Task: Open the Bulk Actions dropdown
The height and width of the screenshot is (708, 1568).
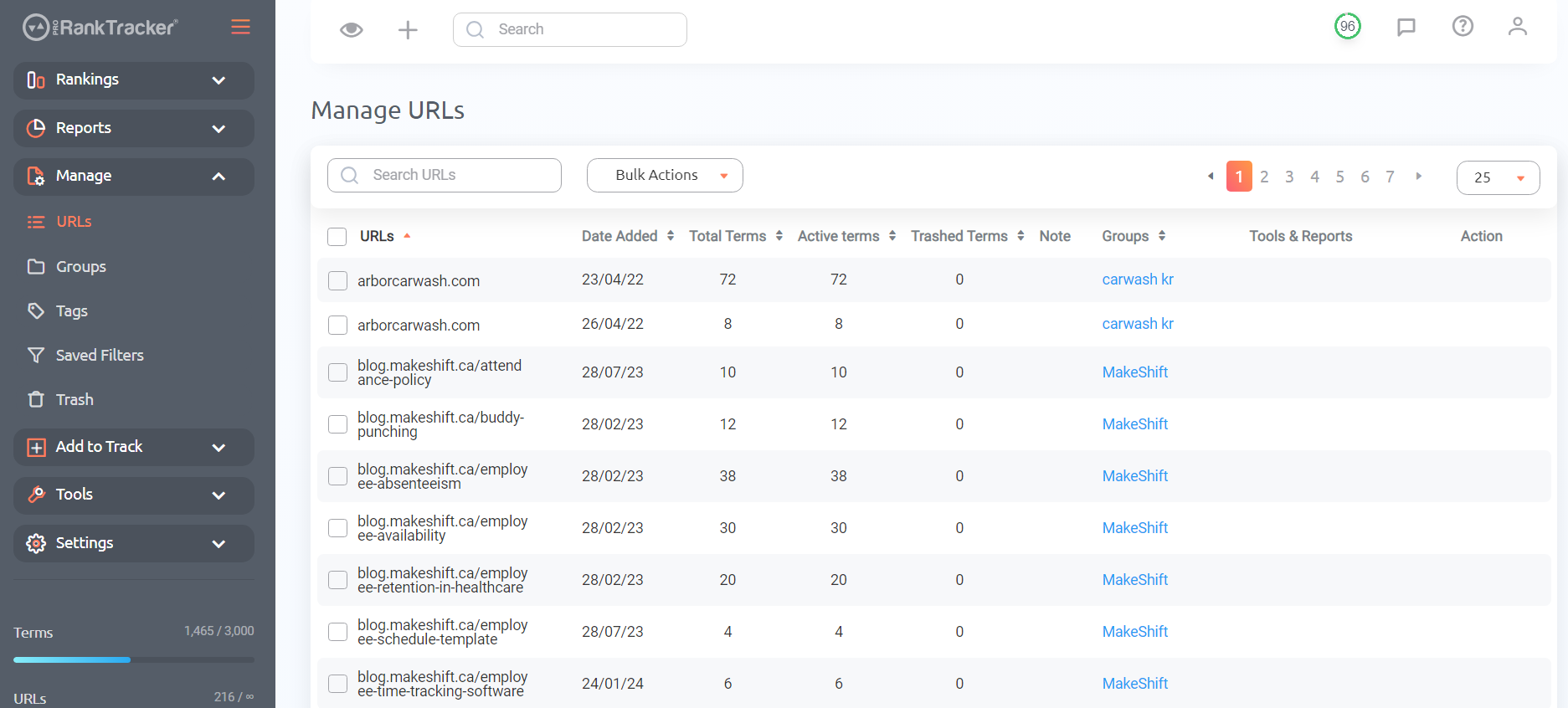Action: (665, 175)
